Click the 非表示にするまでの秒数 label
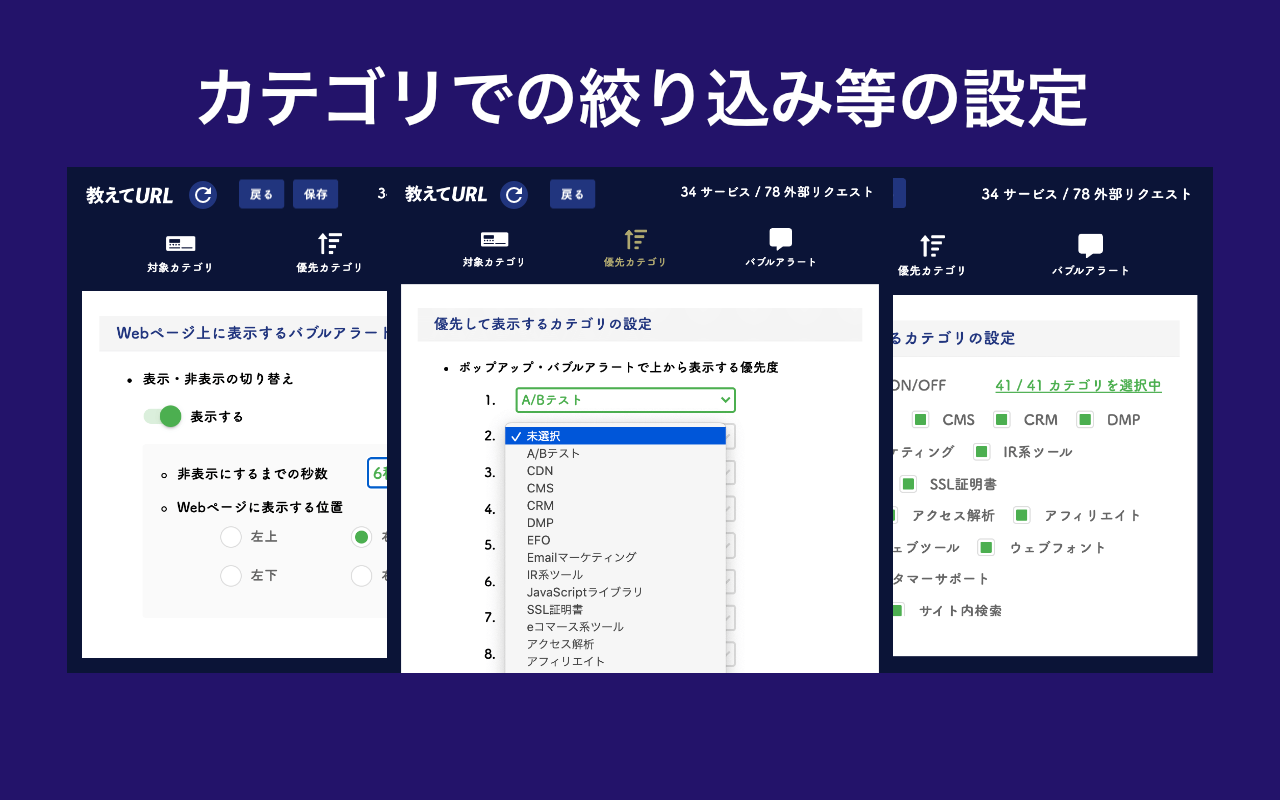Viewport: 1280px width, 800px height. coord(252,473)
